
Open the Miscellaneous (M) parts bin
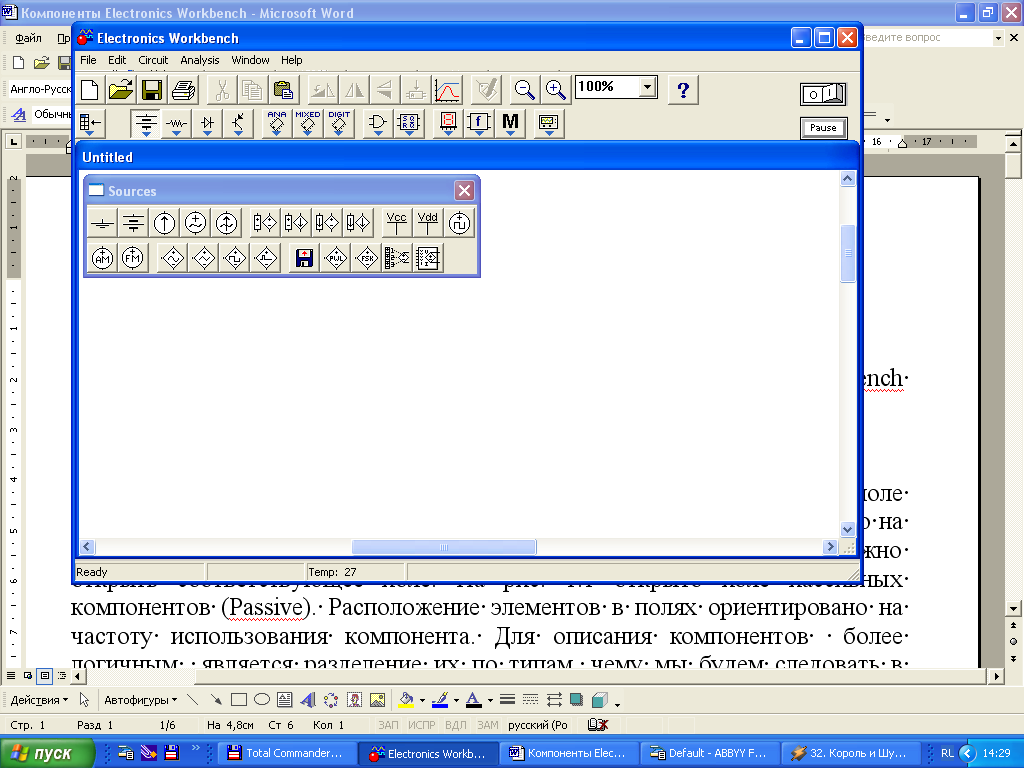tap(511, 123)
